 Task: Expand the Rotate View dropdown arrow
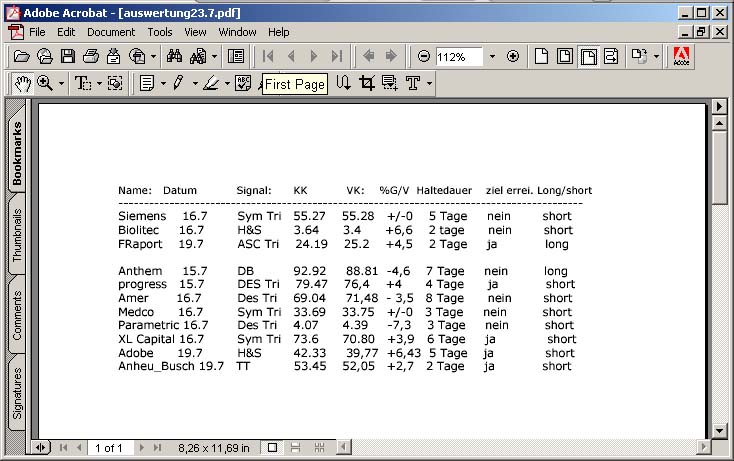click(x=656, y=57)
